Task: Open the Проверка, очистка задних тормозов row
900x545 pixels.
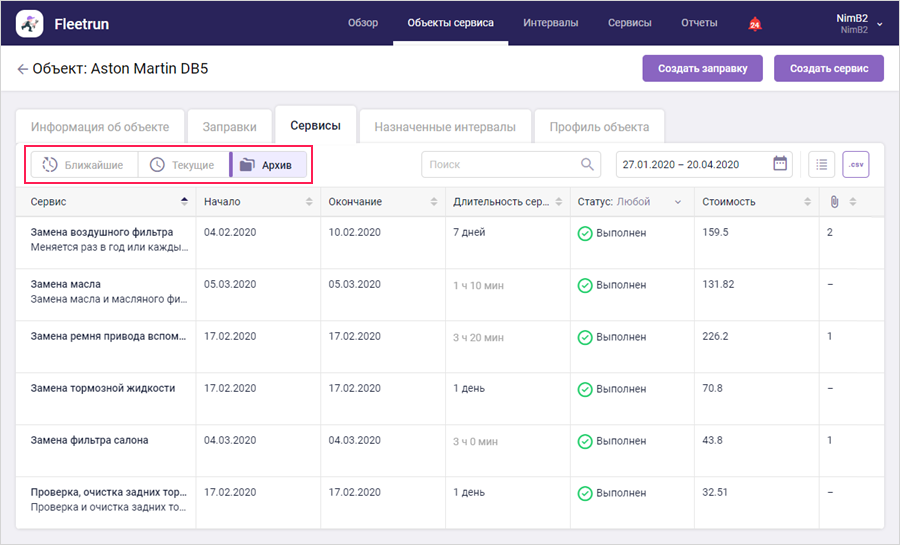Action: (449, 503)
